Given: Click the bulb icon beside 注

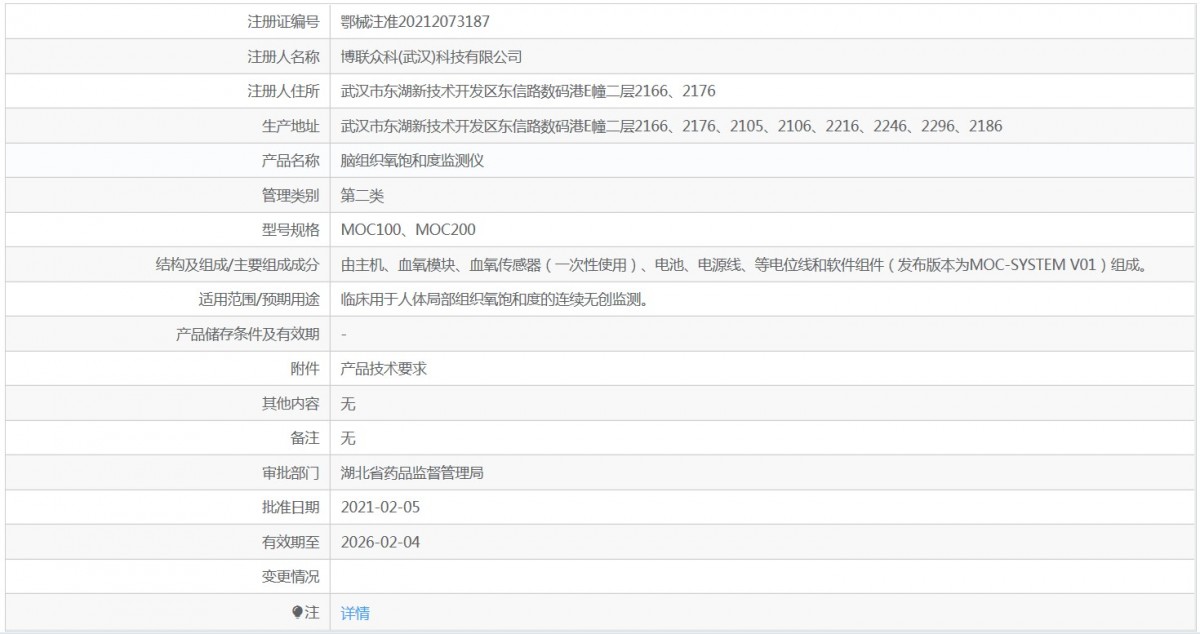Looking at the screenshot, I should point(297,613).
